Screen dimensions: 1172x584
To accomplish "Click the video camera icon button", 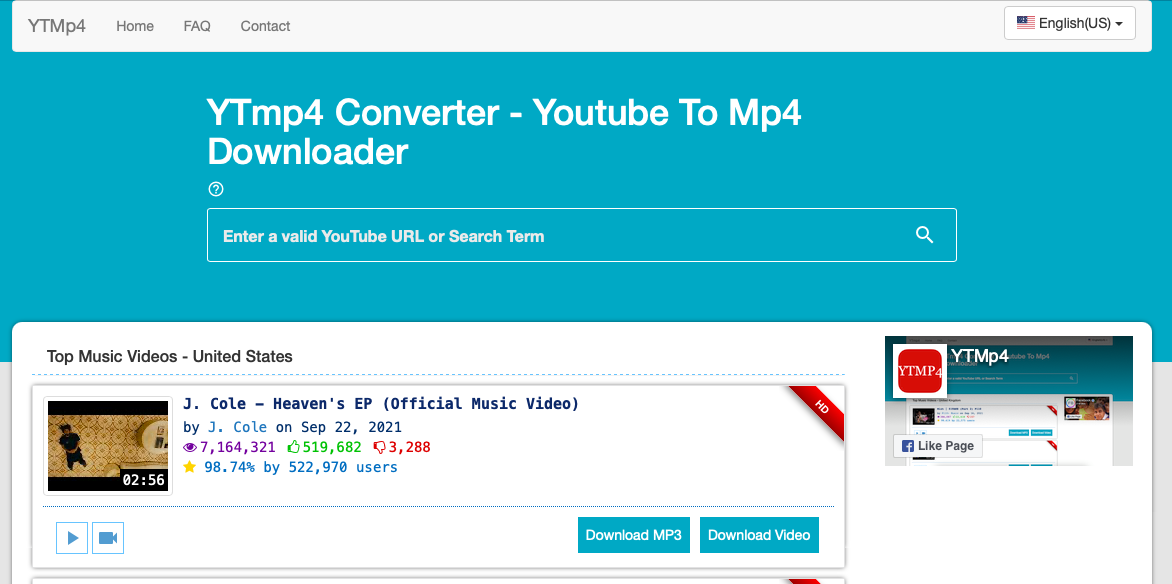I will 108,538.
